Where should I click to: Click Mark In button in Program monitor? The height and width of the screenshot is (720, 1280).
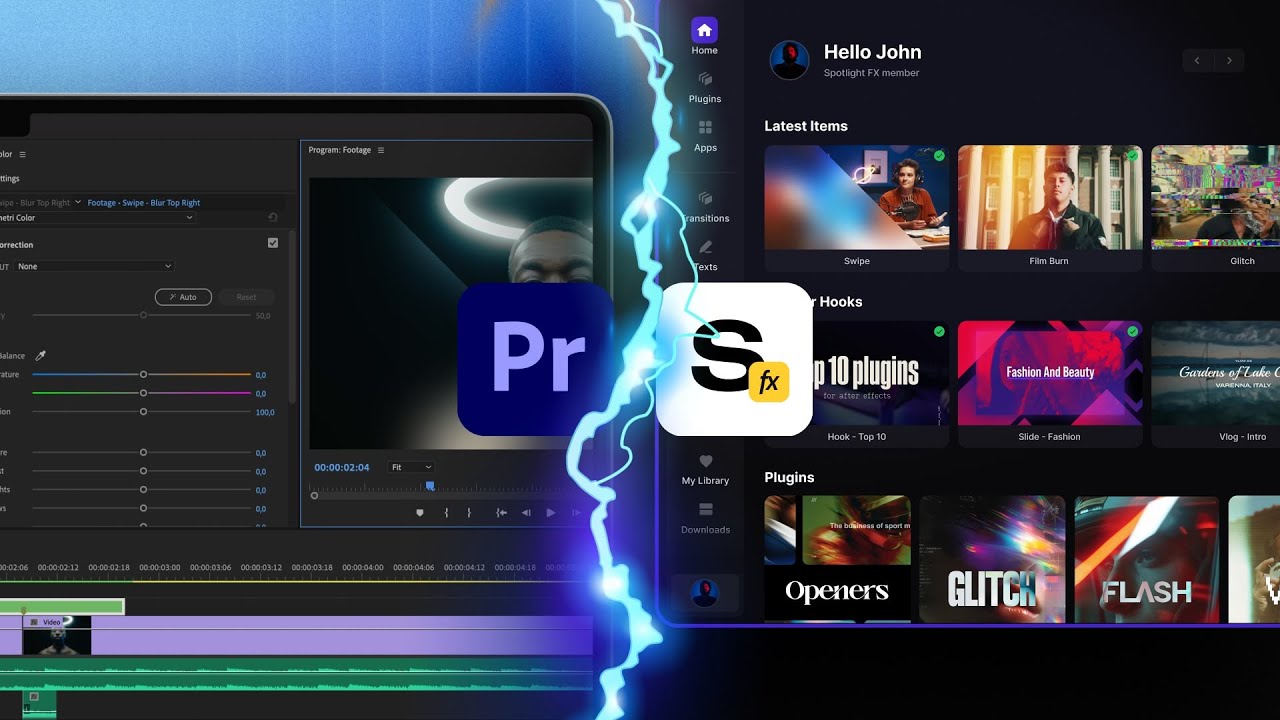pyautogui.click(x=446, y=513)
